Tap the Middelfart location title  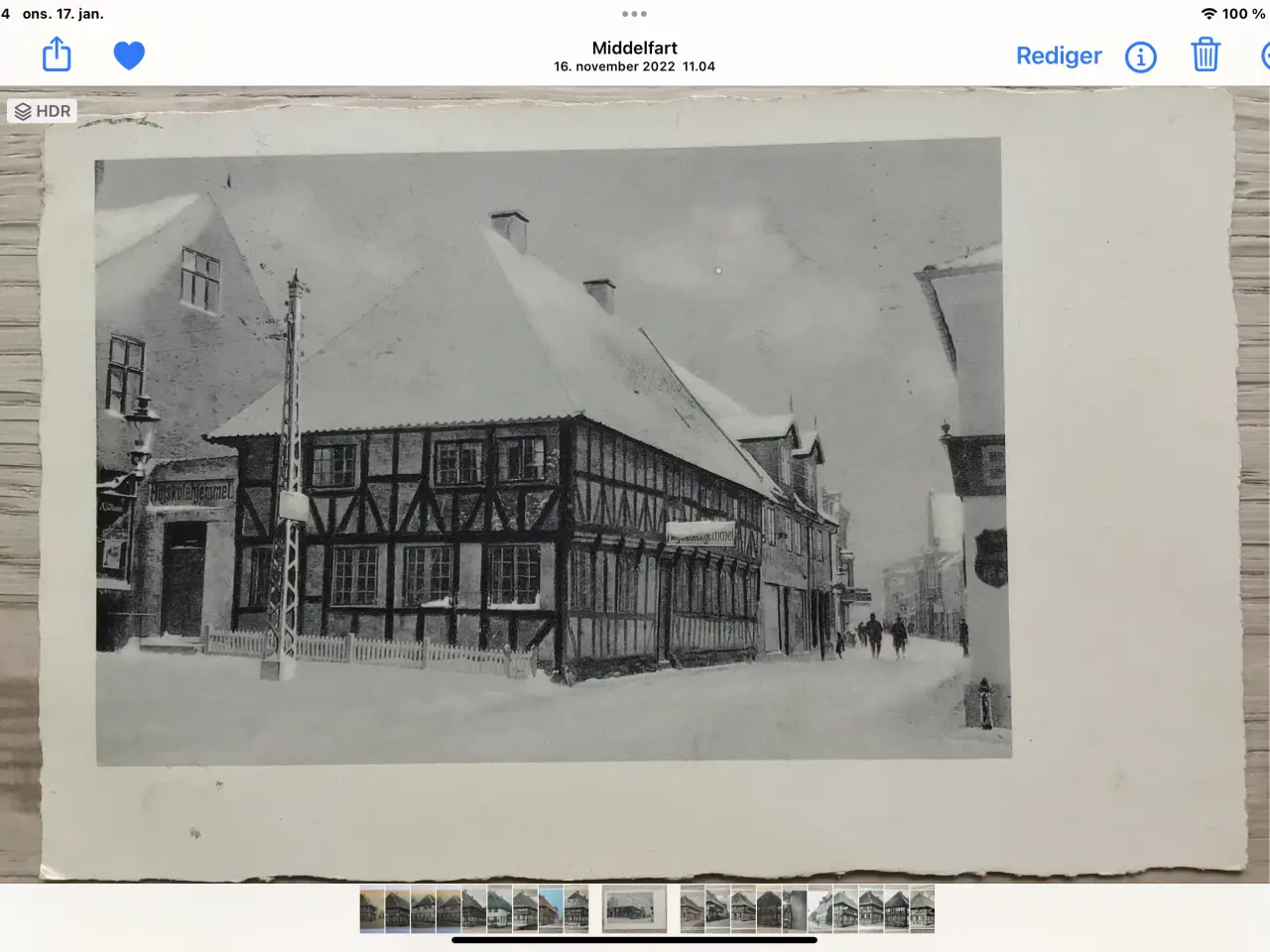(635, 48)
